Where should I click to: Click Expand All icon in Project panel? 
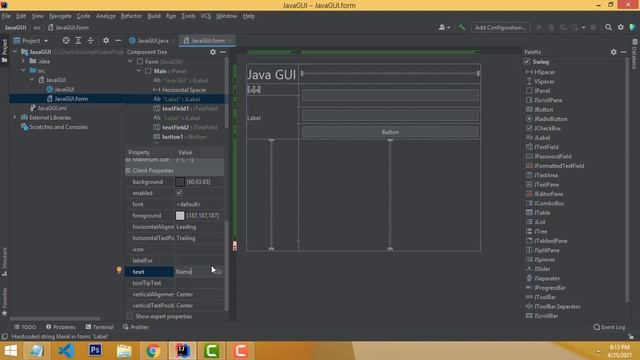tap(78, 40)
